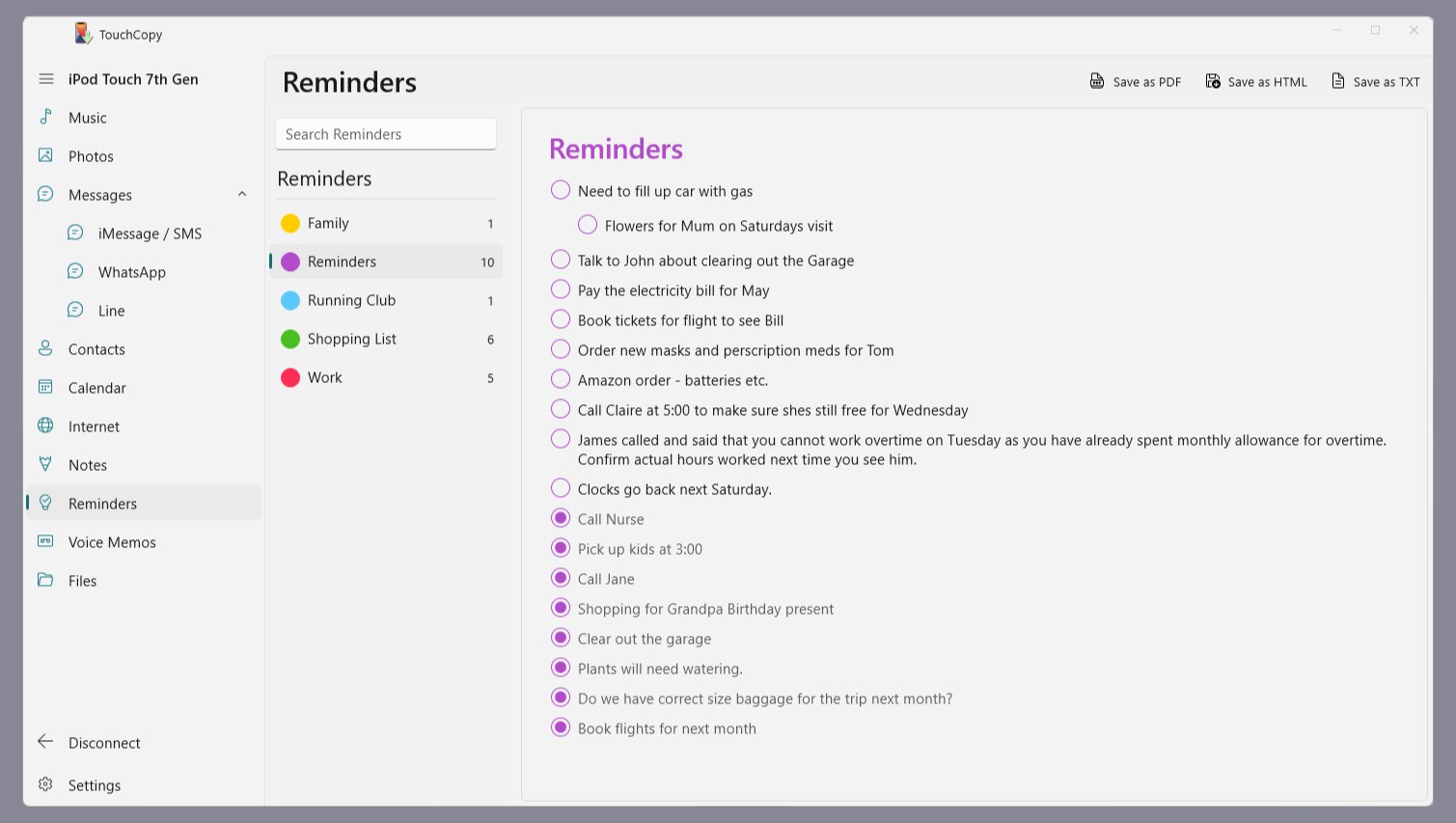Open the hamburger navigation menu icon
The image size is (1456, 823).
(x=46, y=79)
